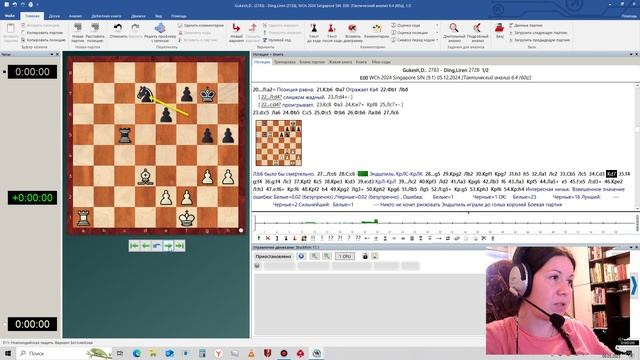Click the Insert diagram icon
This screenshot has height=360, width=640.
click(352, 28)
